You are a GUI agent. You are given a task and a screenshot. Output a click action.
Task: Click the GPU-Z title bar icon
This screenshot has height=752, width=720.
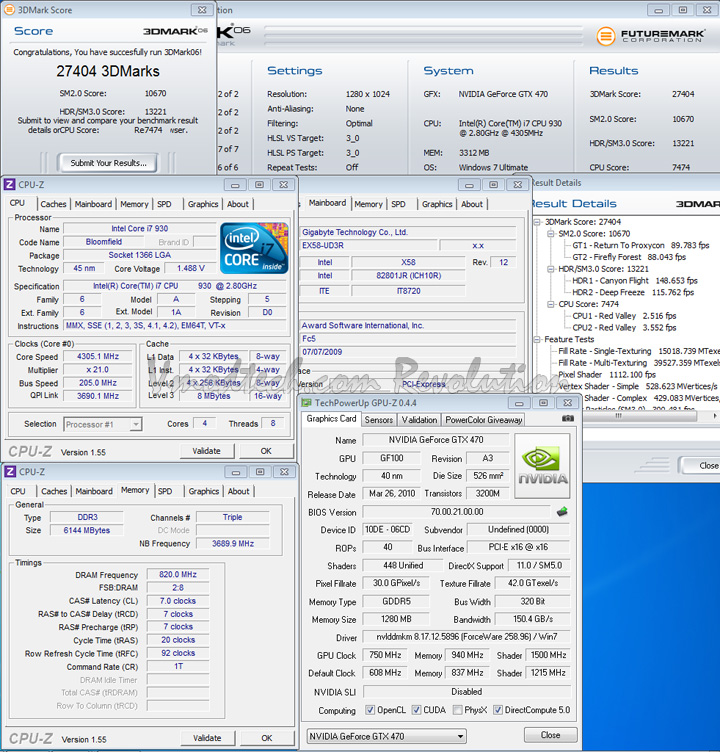(306, 403)
